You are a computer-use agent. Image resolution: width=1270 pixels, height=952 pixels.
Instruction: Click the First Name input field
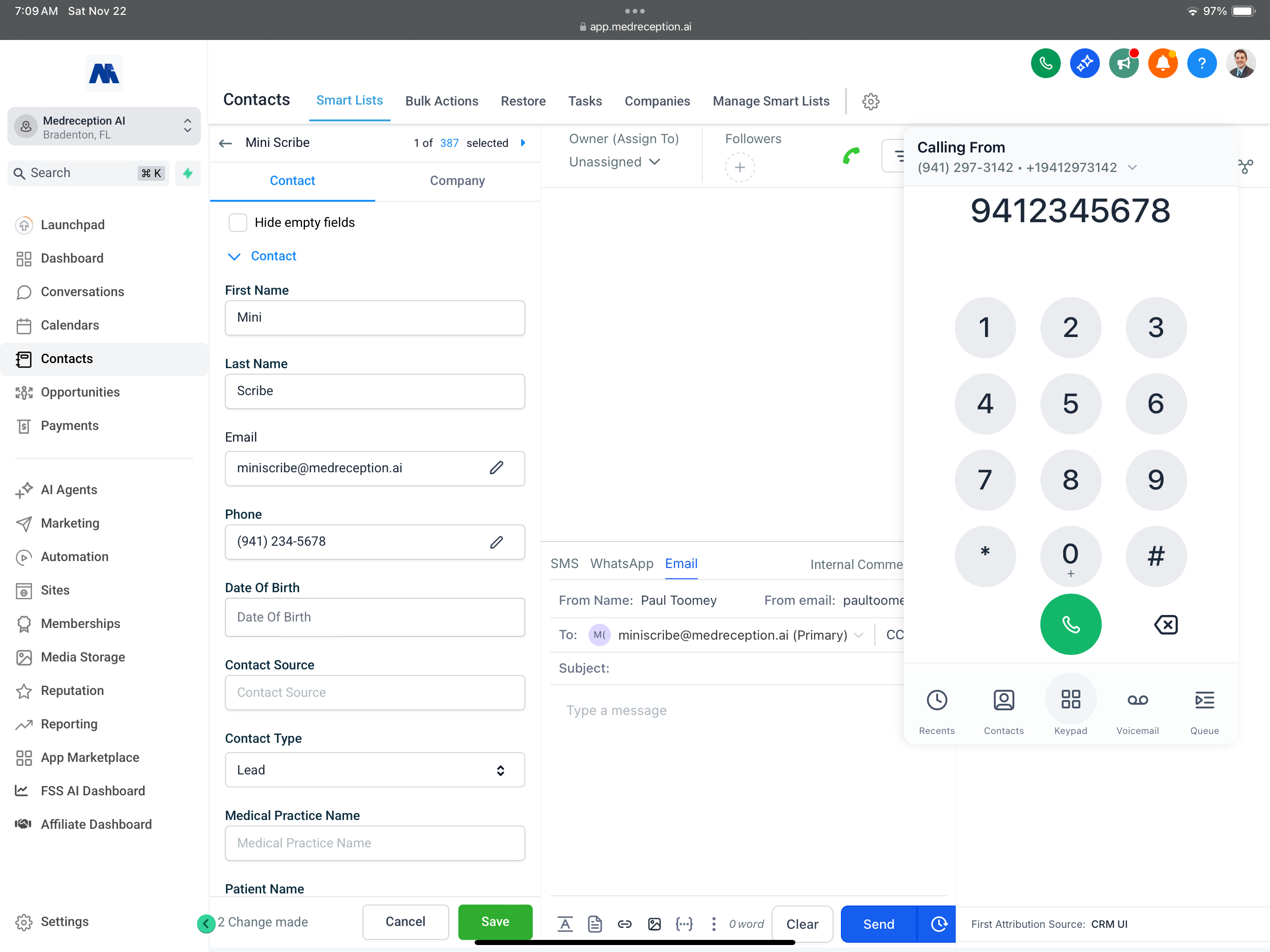[375, 318]
